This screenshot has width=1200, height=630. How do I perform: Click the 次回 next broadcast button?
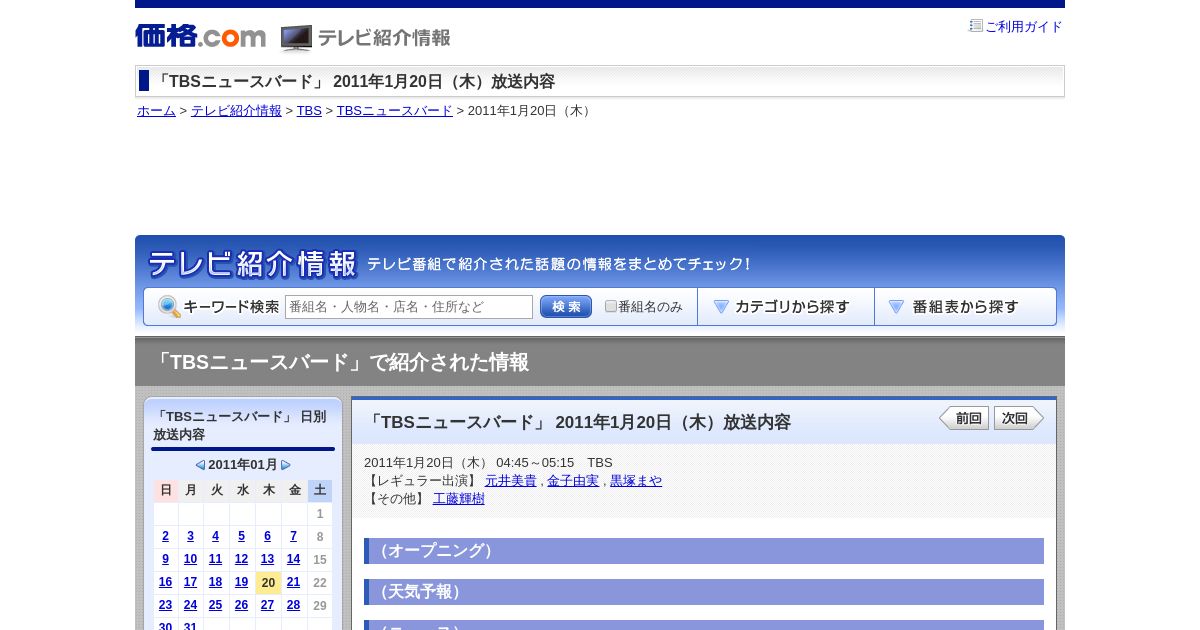tap(1018, 418)
